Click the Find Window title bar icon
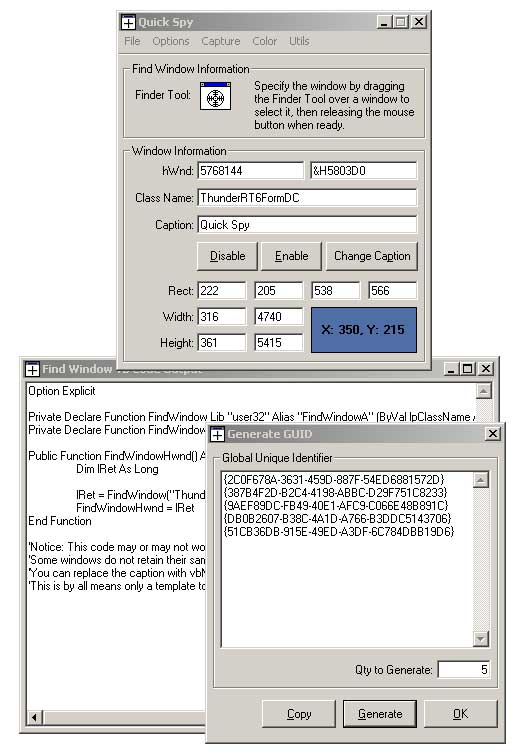The height and width of the screenshot is (756, 524). [32, 369]
